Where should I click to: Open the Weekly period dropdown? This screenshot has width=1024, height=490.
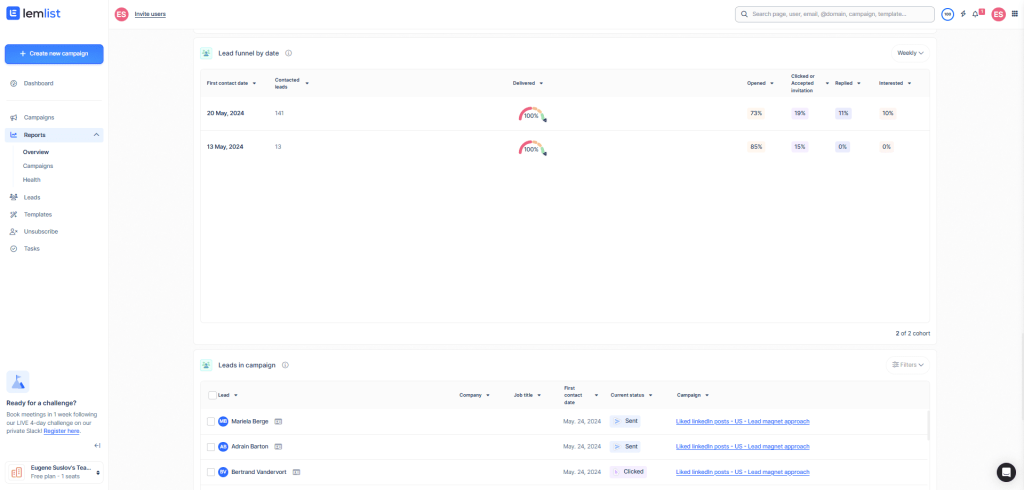point(910,53)
